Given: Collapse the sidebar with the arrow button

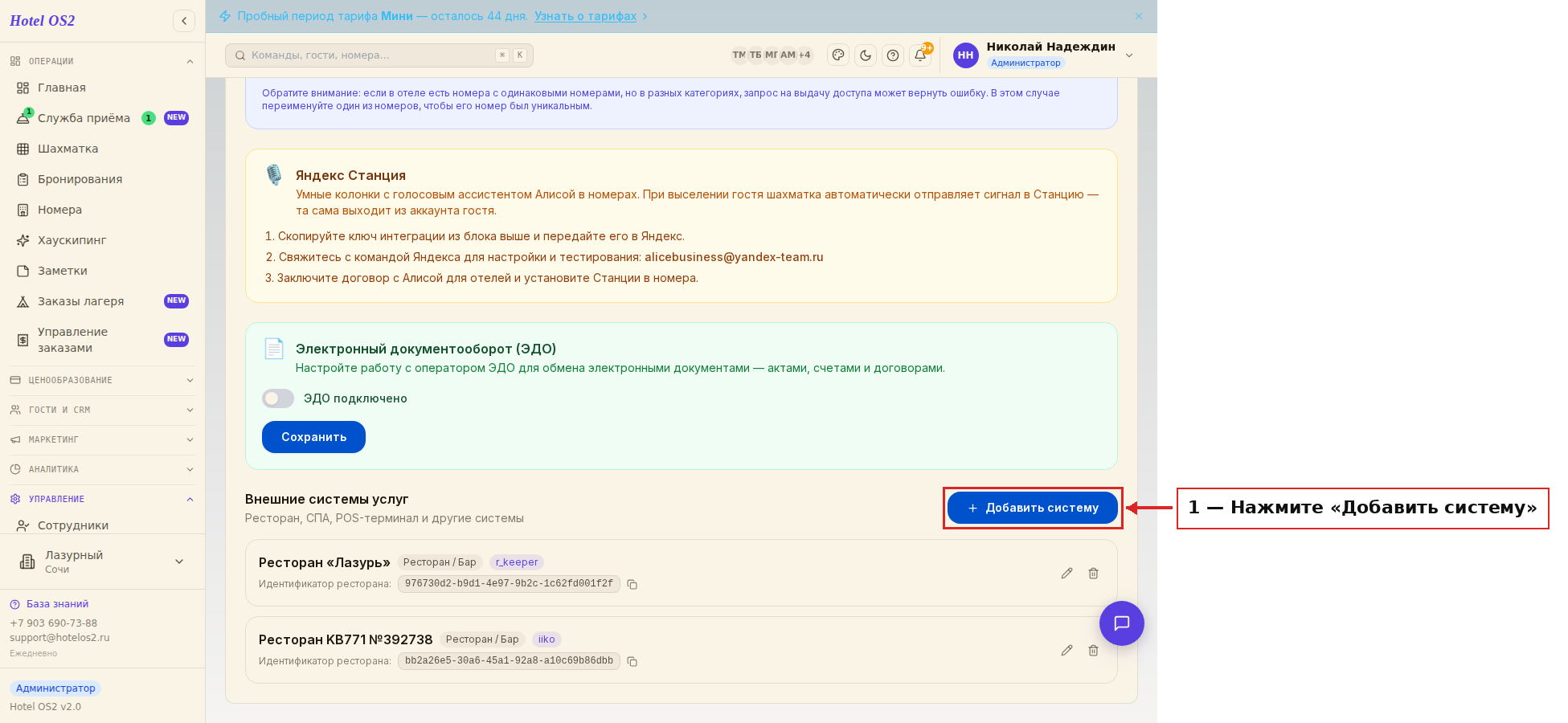Looking at the screenshot, I should pos(184,21).
